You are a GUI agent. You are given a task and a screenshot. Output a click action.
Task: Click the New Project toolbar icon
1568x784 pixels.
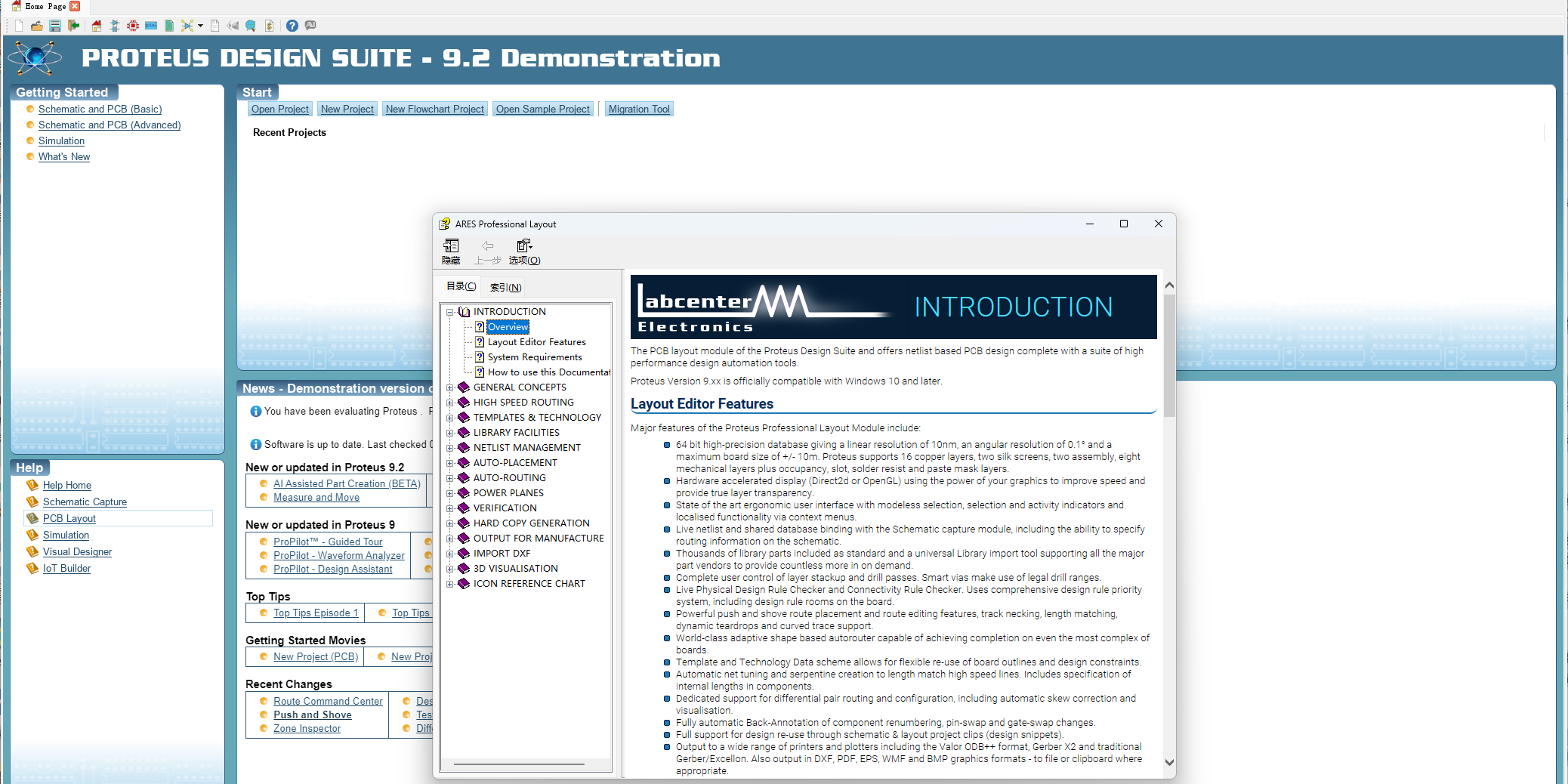(19, 26)
